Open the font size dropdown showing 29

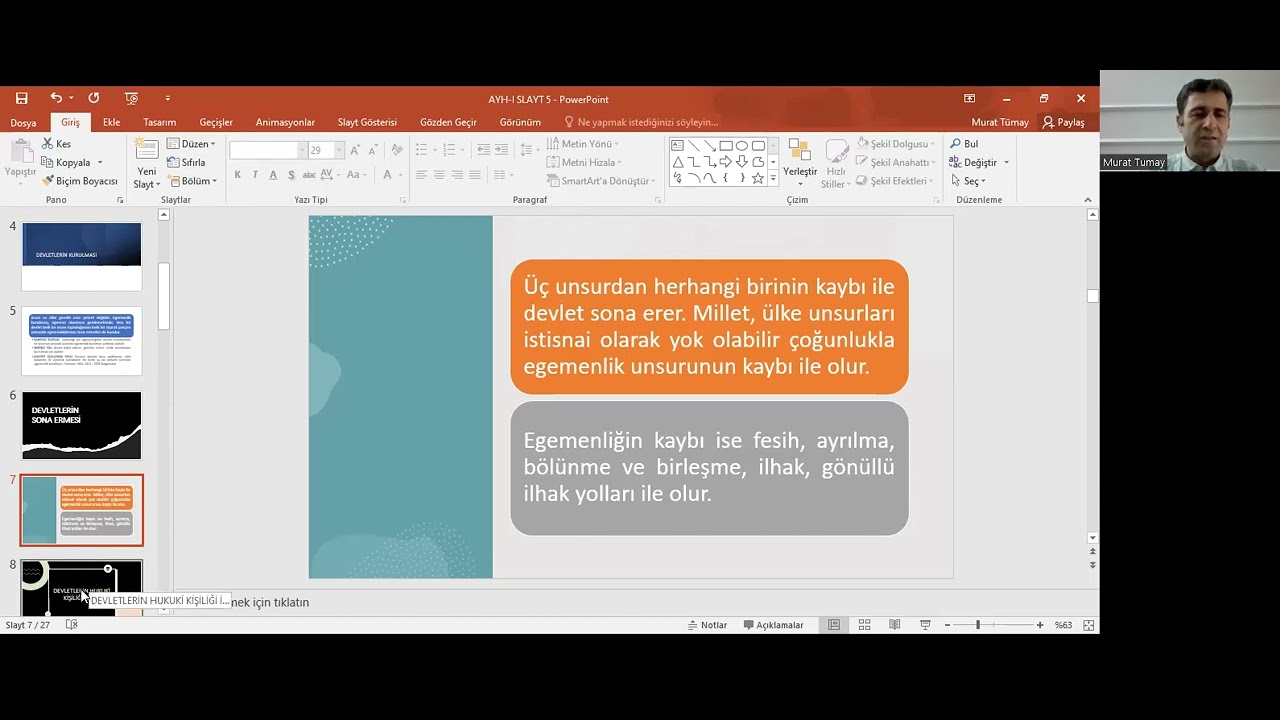coord(339,150)
